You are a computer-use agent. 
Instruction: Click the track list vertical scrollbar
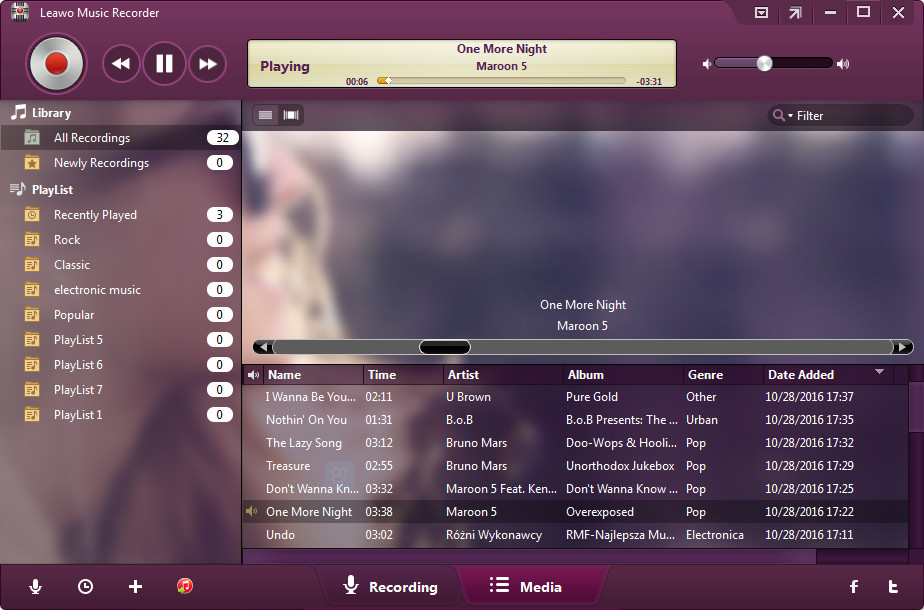point(916,407)
